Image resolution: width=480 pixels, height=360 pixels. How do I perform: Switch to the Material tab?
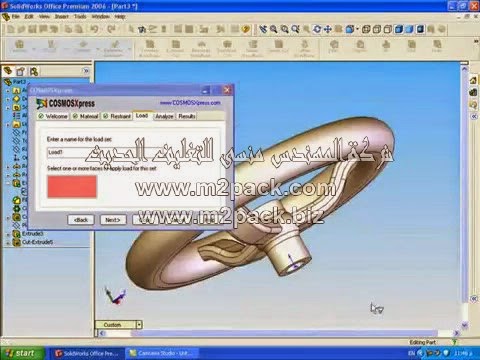pos(86,116)
